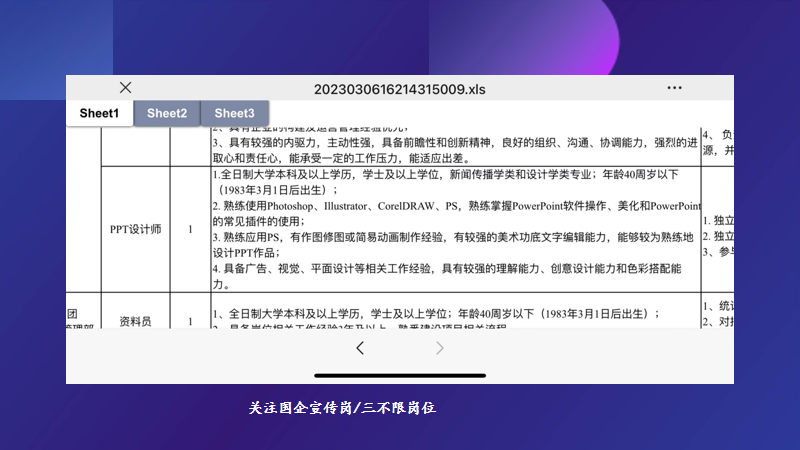Open the three-dot more options menu
This screenshot has height=450, width=800.
point(674,88)
